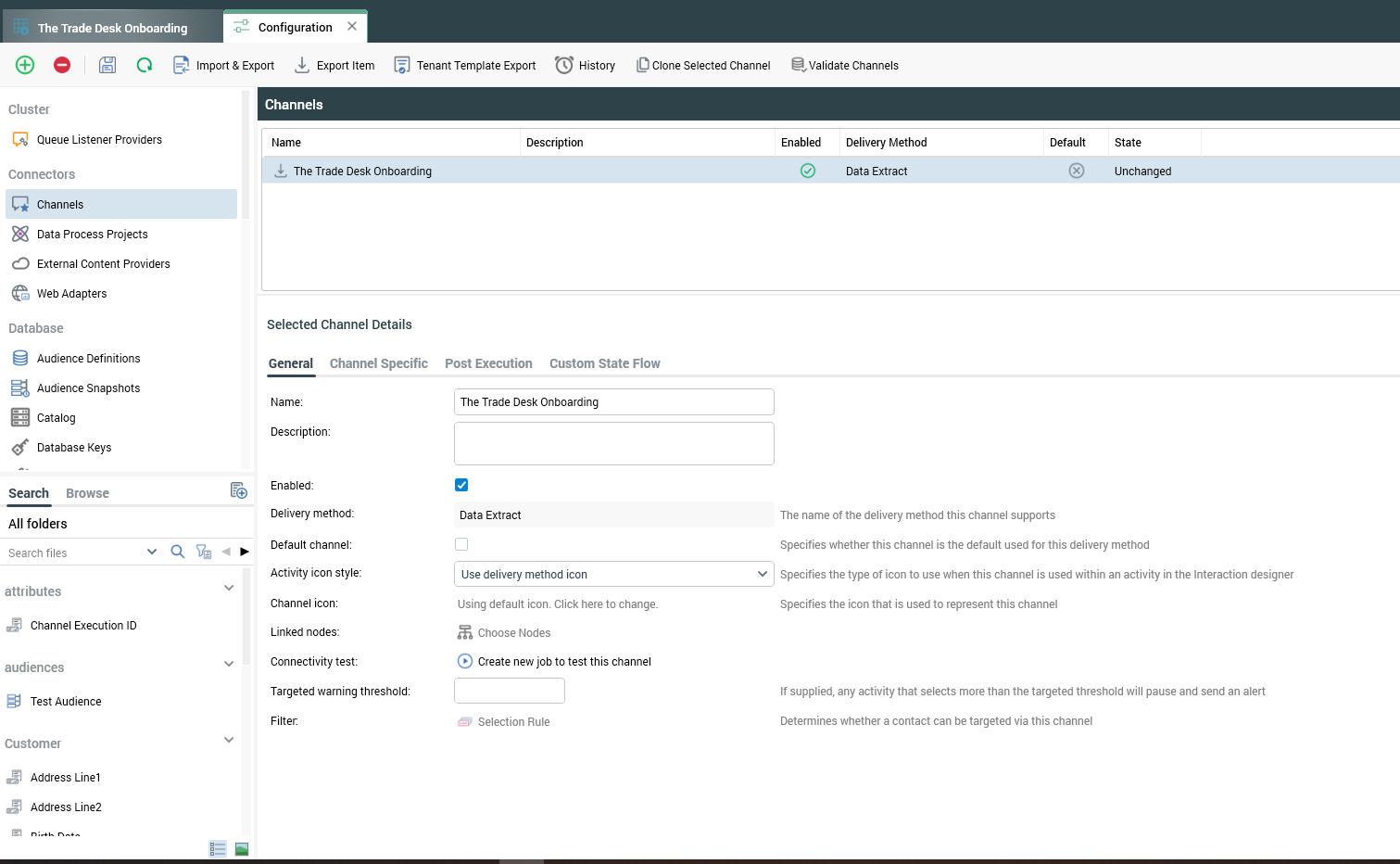
Task: Switch to the Channel Specific tab
Action: (x=378, y=363)
